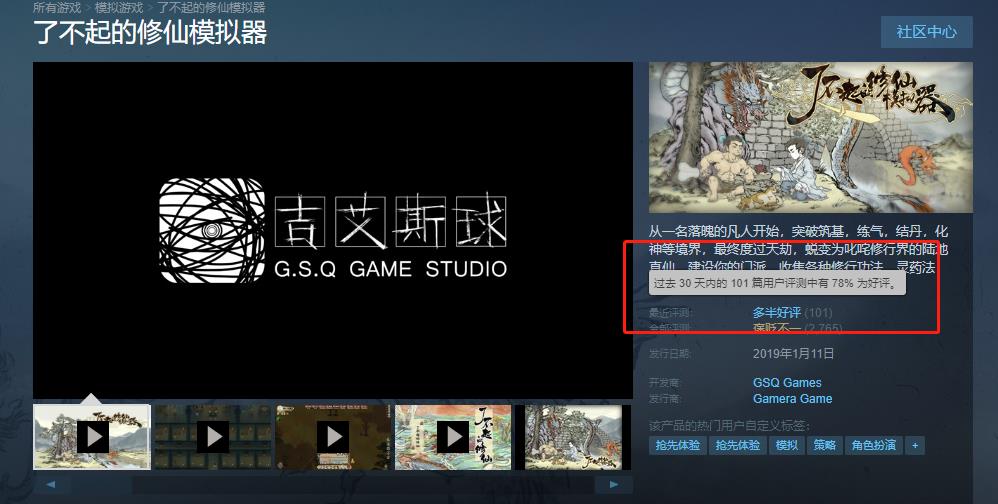Play the second video thumbnail
Viewport: 998px width, 504px height.
pos(212,437)
